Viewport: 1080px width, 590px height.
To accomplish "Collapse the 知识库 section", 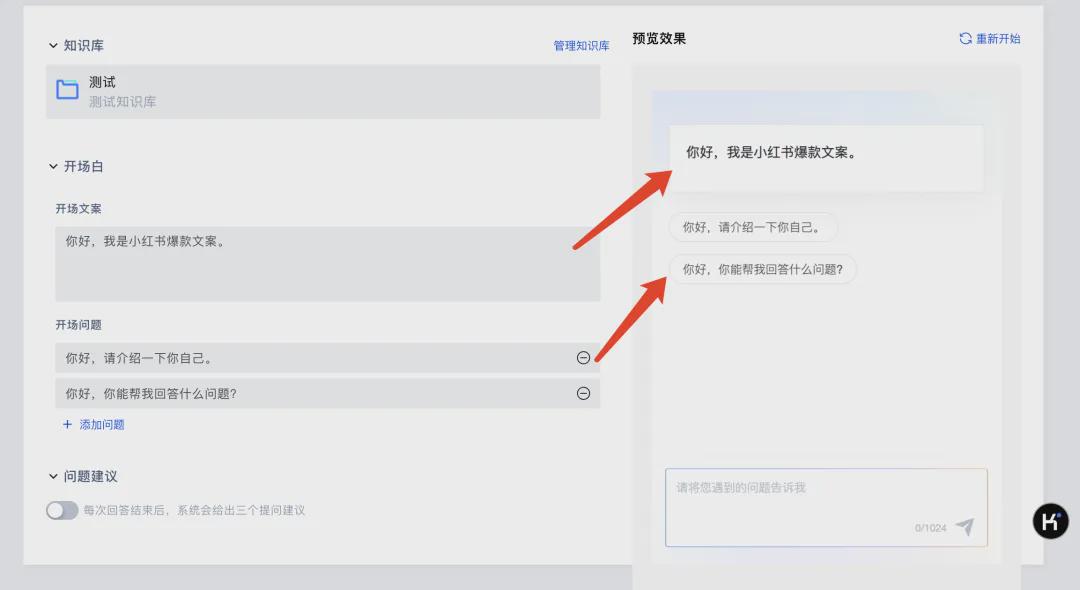I will pos(53,45).
